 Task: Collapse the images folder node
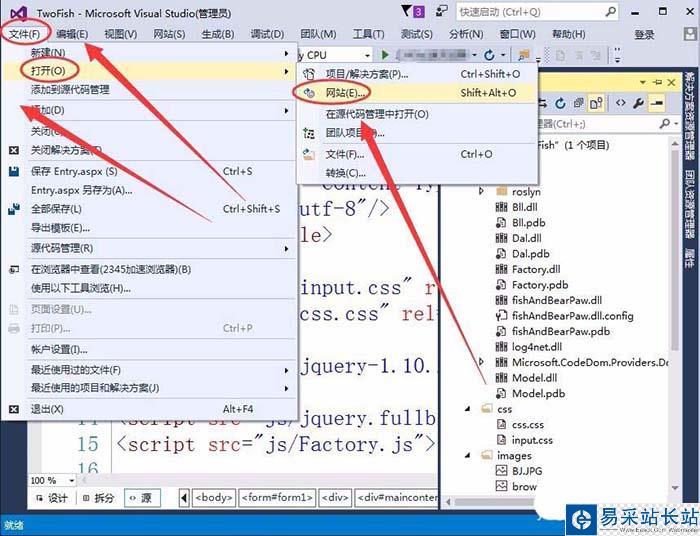click(x=467, y=456)
